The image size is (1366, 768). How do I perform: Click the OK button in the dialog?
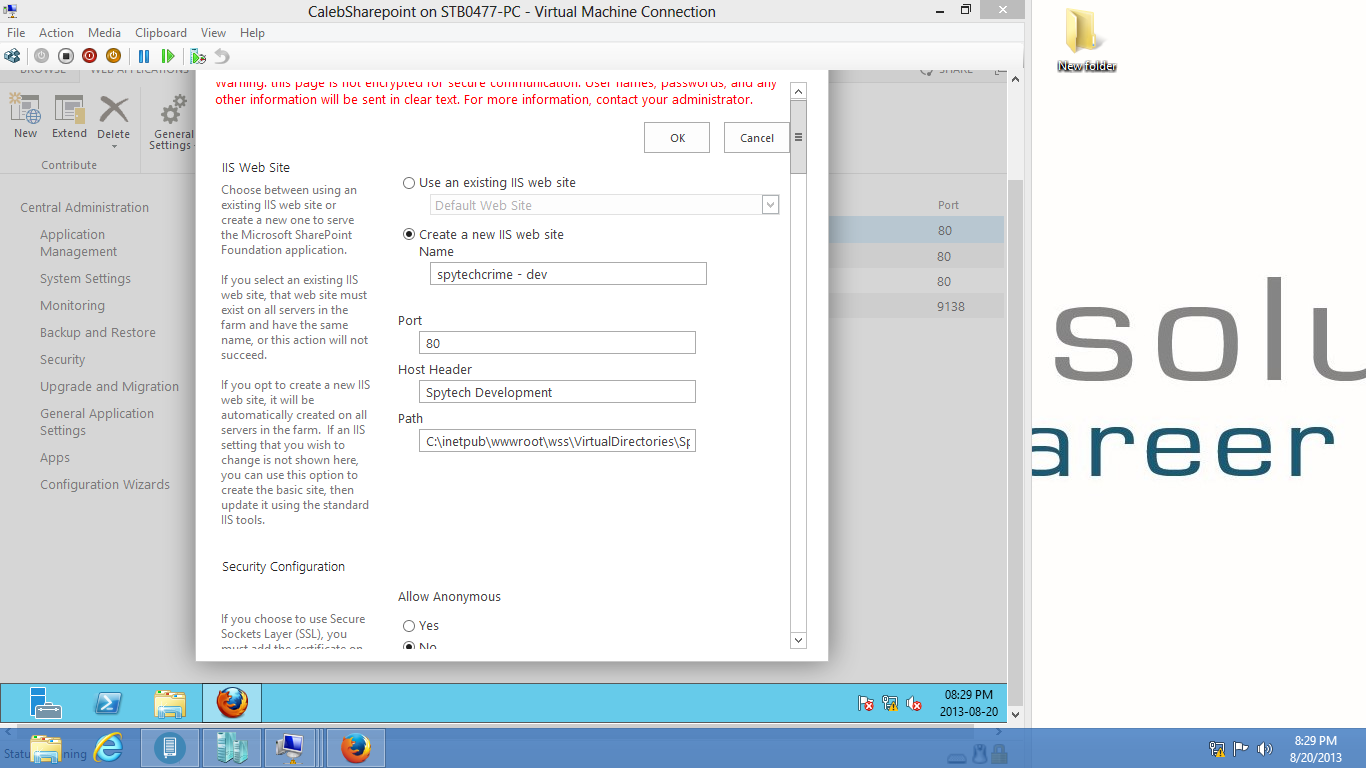[677, 138]
